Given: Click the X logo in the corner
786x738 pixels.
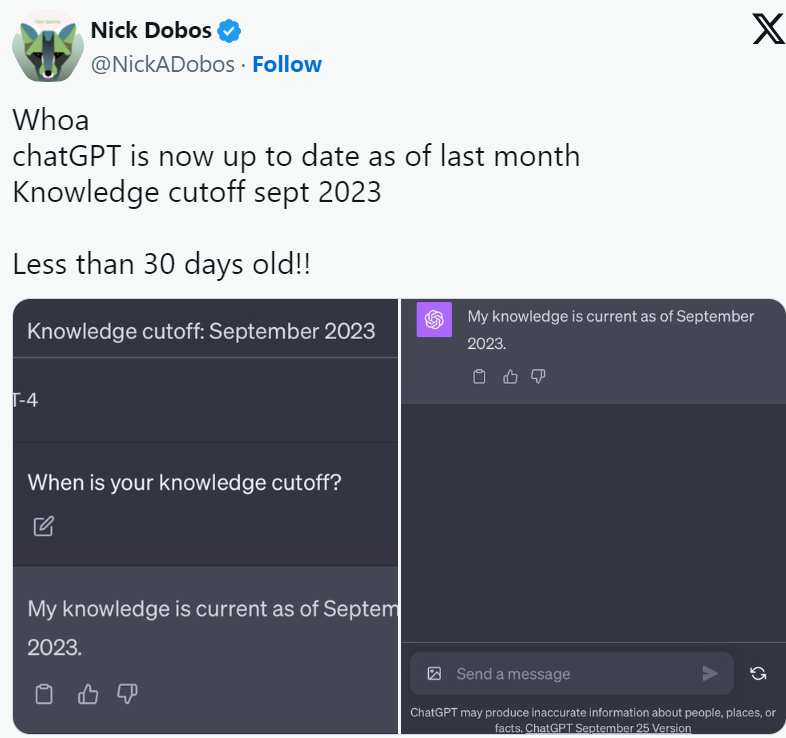Looking at the screenshot, I should (767, 31).
